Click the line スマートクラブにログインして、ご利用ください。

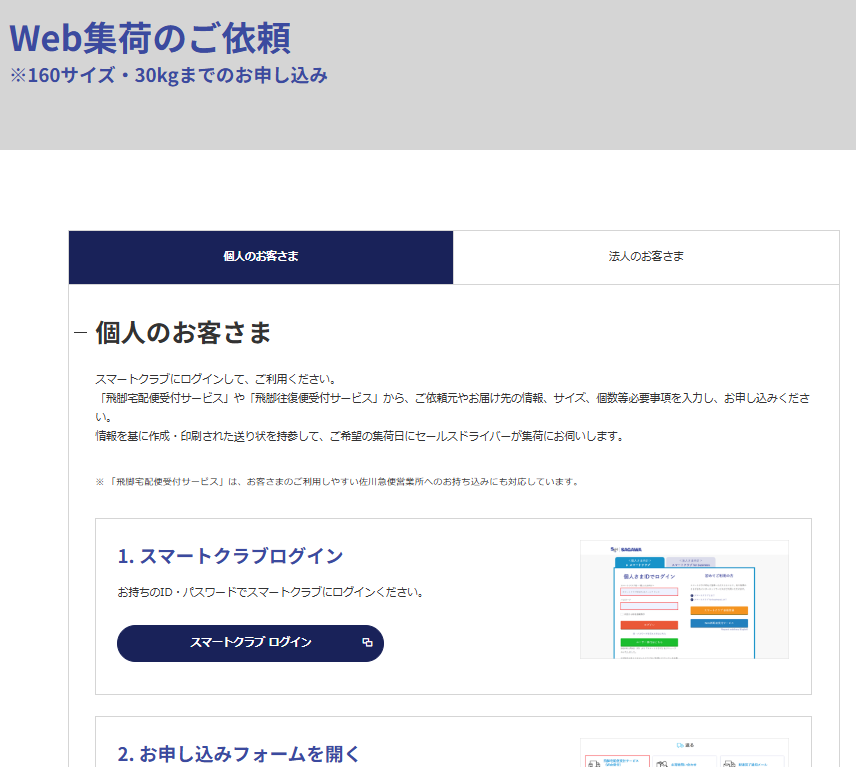click(x=216, y=379)
